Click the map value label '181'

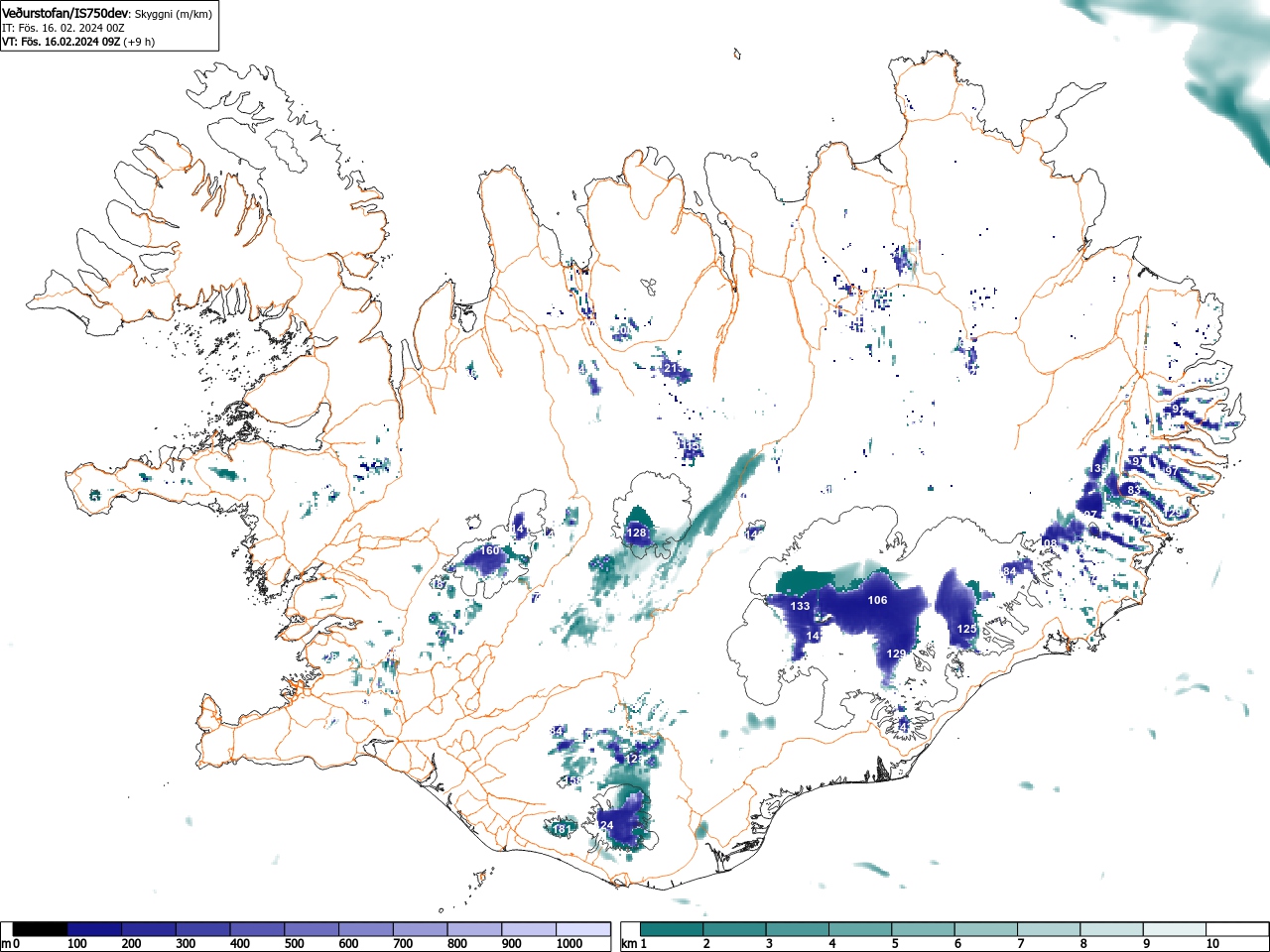tap(562, 829)
